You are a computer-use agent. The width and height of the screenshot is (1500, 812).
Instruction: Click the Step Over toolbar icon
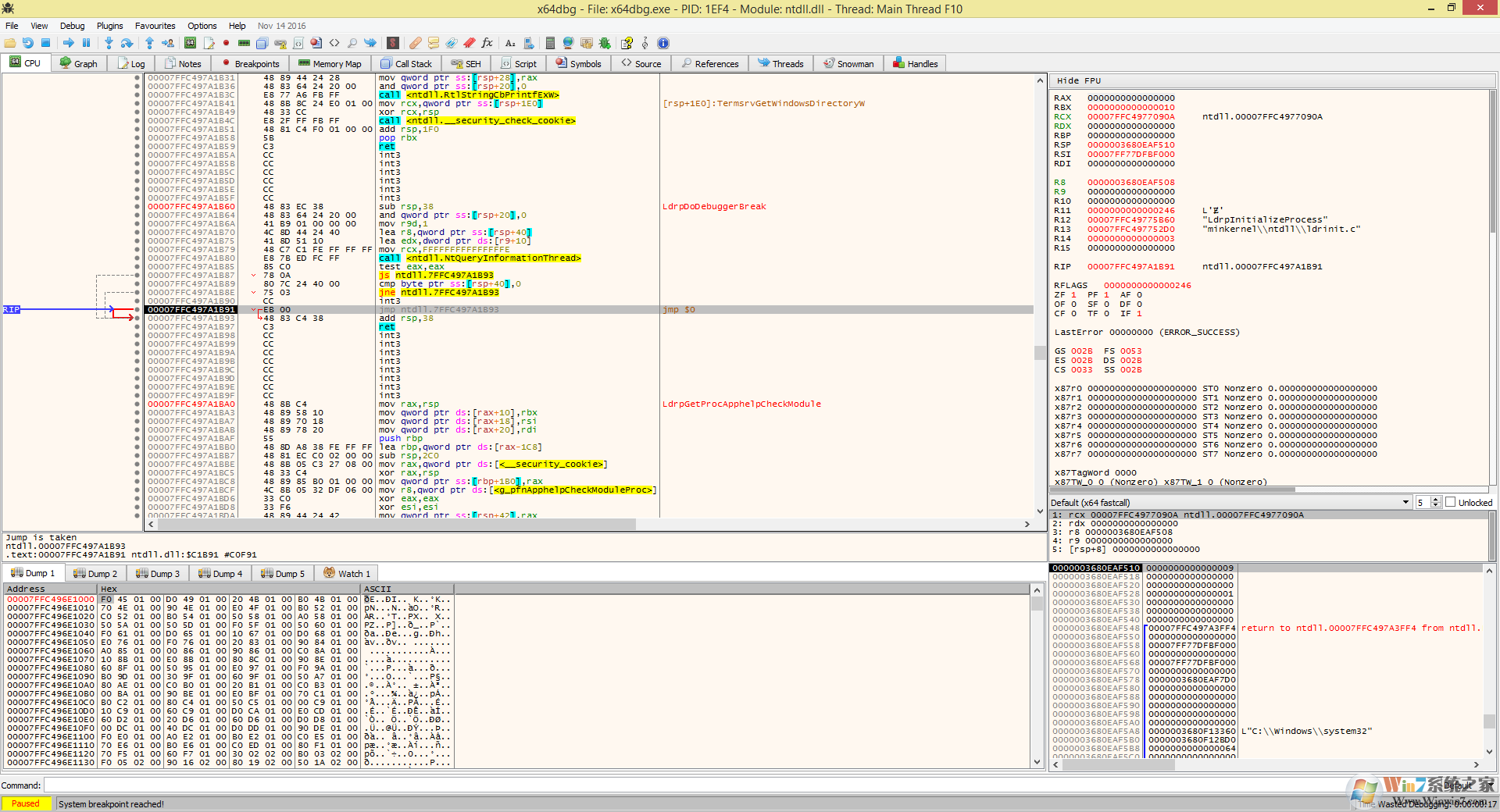pos(127,43)
